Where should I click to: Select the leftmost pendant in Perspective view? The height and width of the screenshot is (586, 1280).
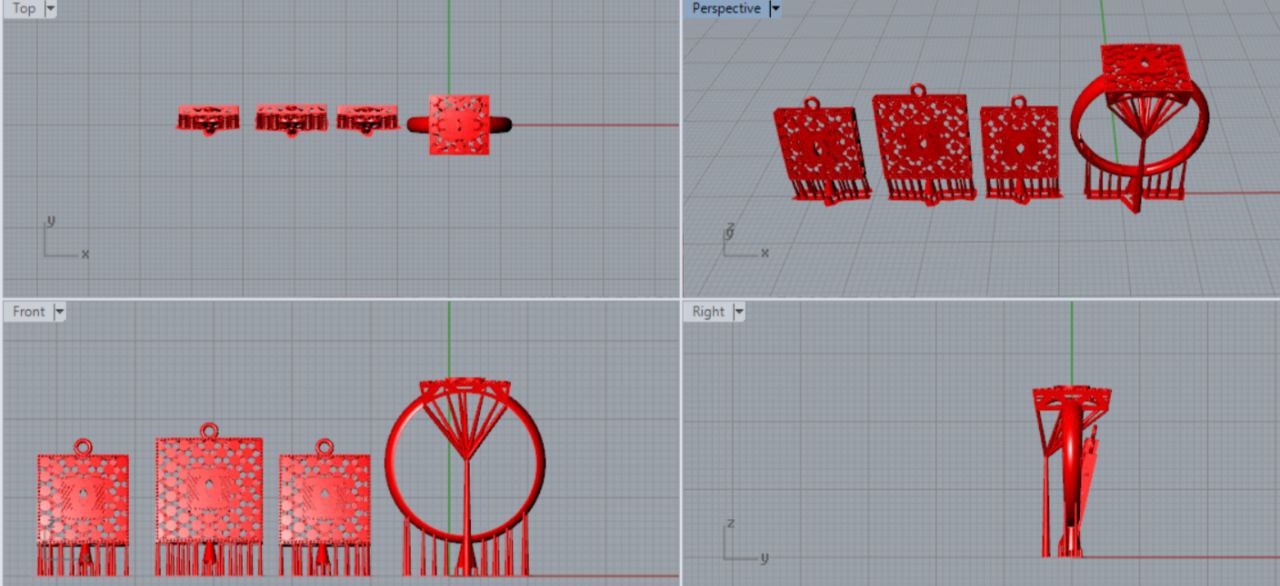click(820, 150)
